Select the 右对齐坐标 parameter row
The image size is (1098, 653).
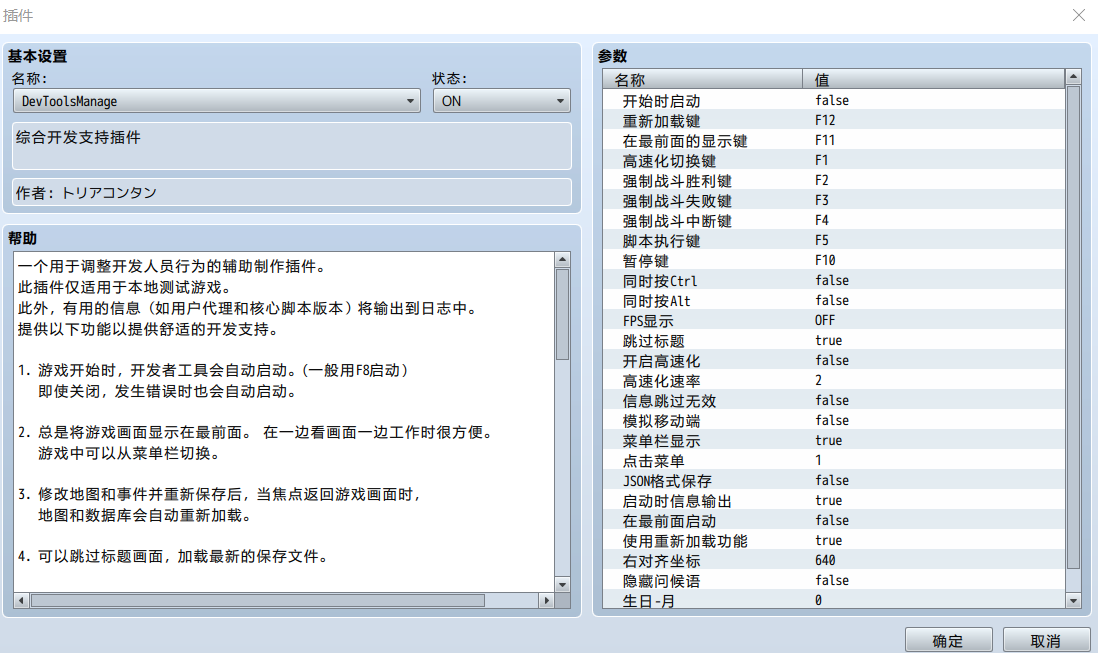point(833,561)
